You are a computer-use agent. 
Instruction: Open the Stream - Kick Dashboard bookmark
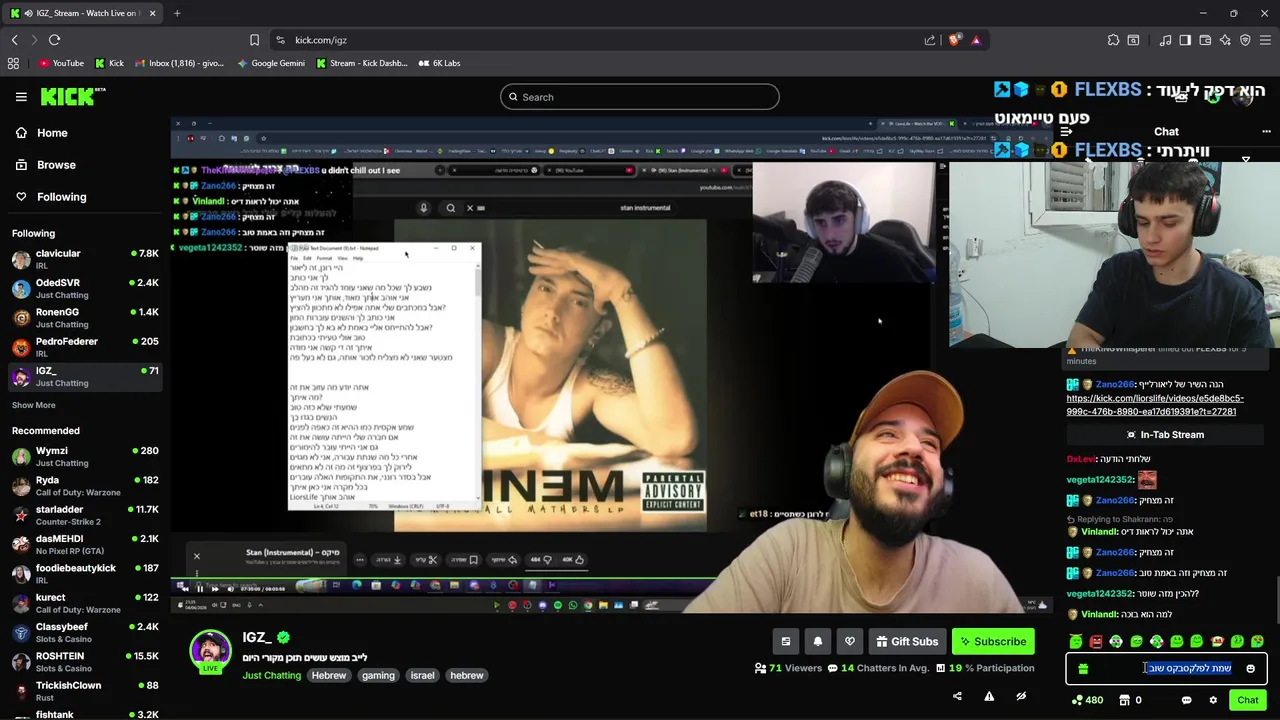(361, 63)
